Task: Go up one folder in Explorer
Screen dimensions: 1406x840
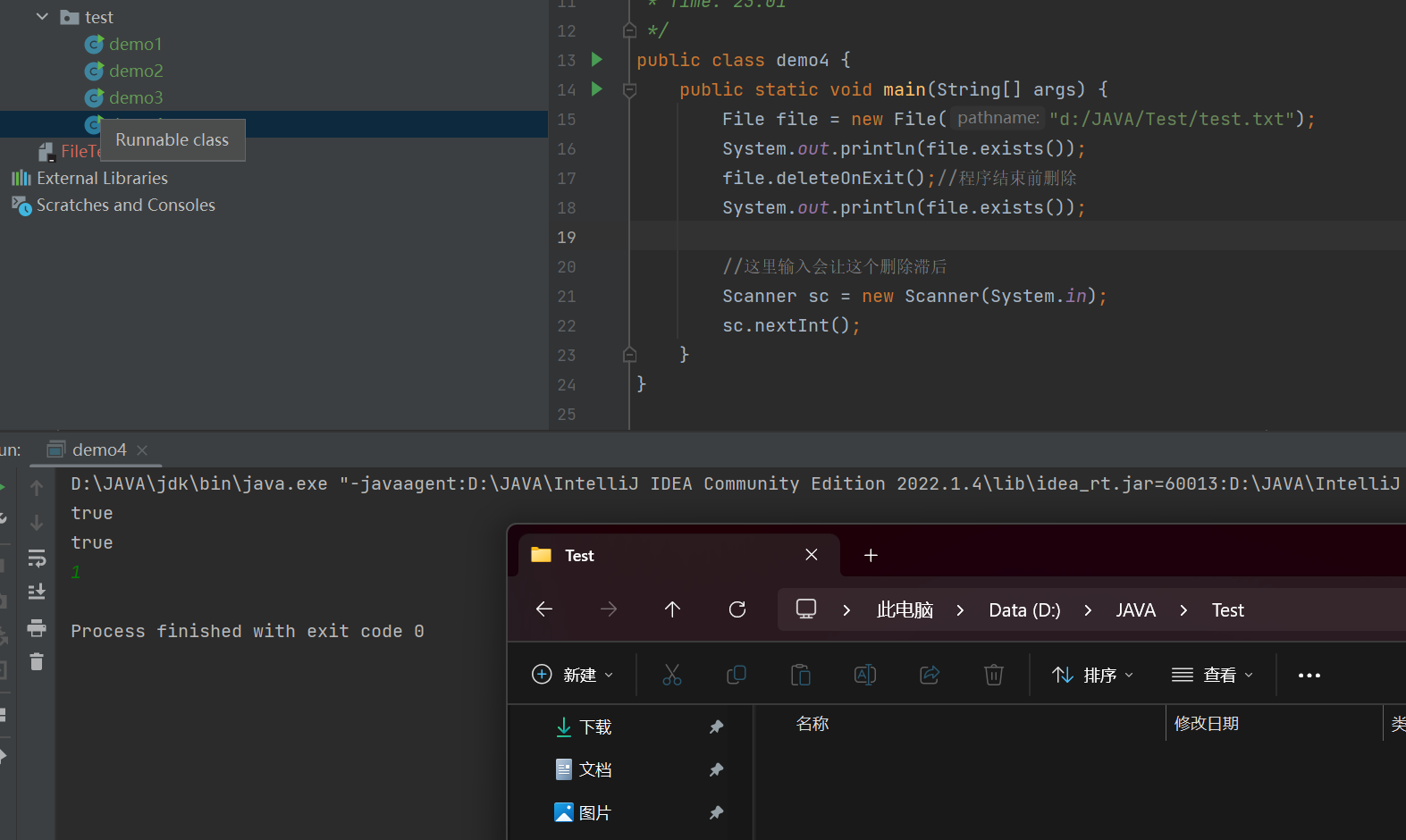Action: tap(673, 609)
